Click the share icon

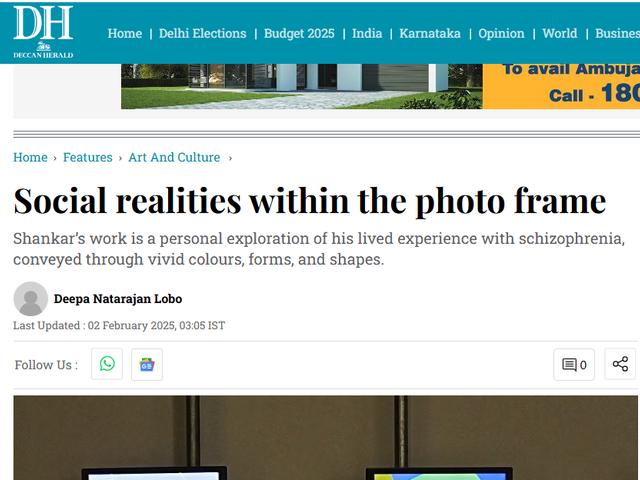pyautogui.click(x=620, y=364)
